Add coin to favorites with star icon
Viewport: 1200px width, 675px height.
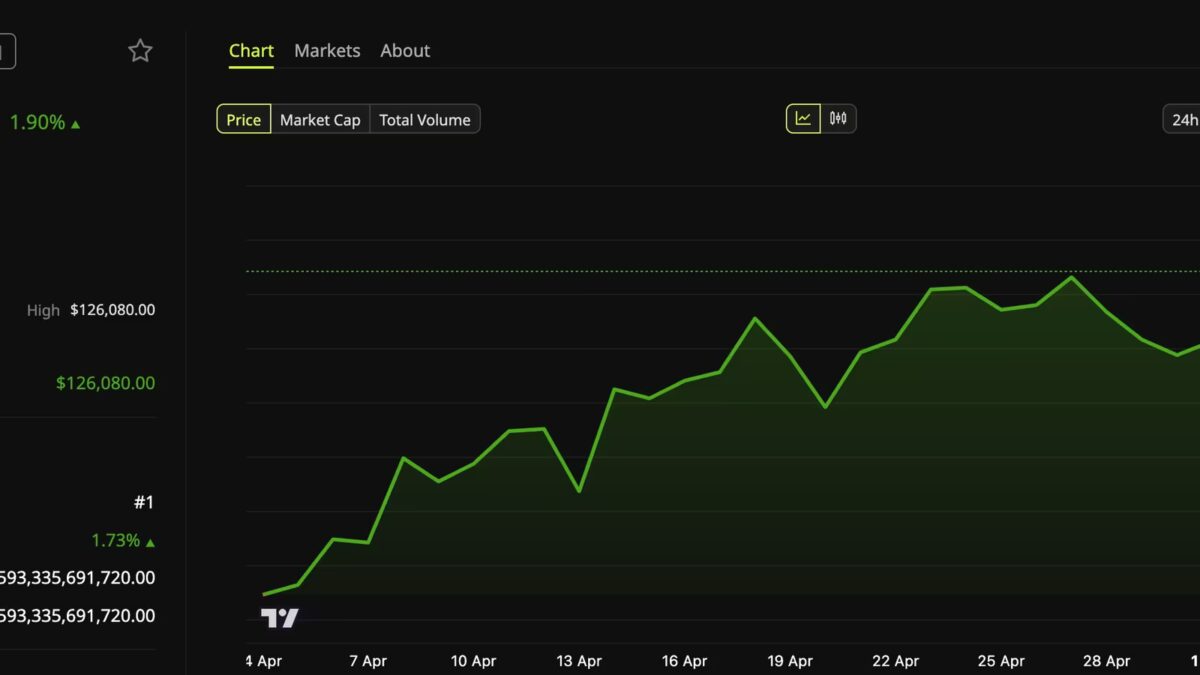click(140, 51)
